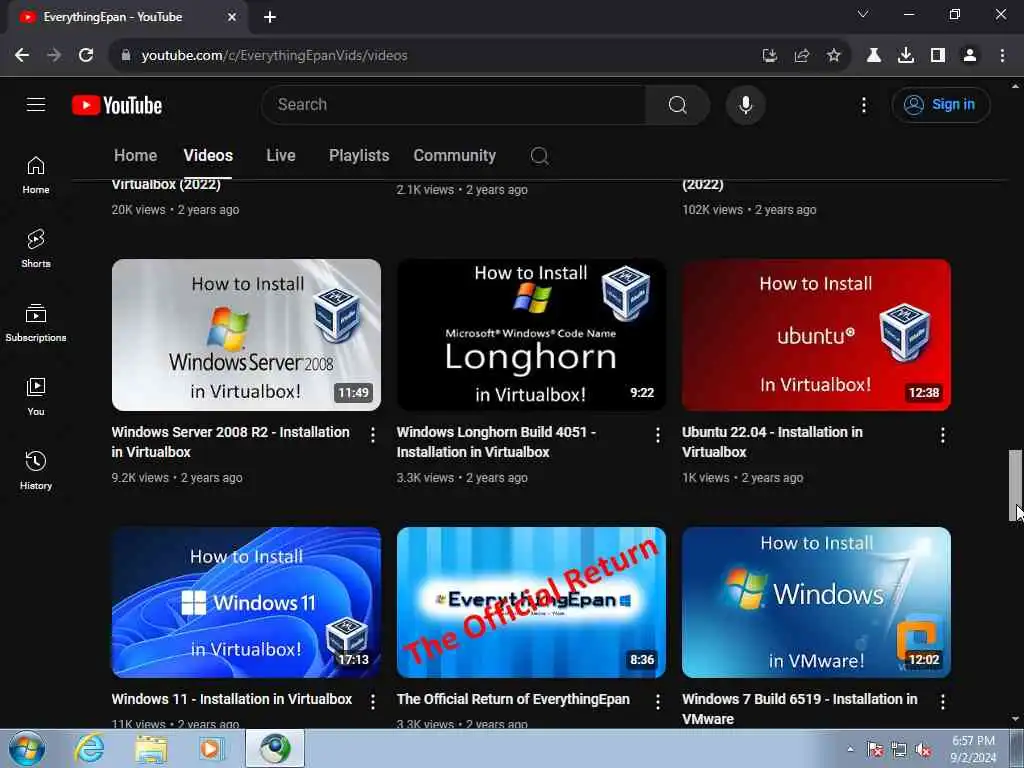The height and width of the screenshot is (768, 1024).
Task: Open Chrome three-dot menu
Action: 1002,56
